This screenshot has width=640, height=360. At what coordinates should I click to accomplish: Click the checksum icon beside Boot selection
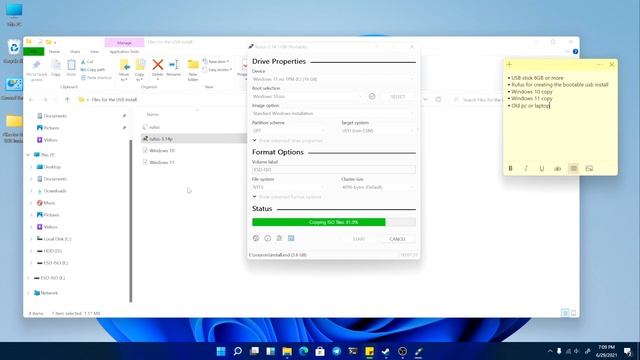point(372,96)
